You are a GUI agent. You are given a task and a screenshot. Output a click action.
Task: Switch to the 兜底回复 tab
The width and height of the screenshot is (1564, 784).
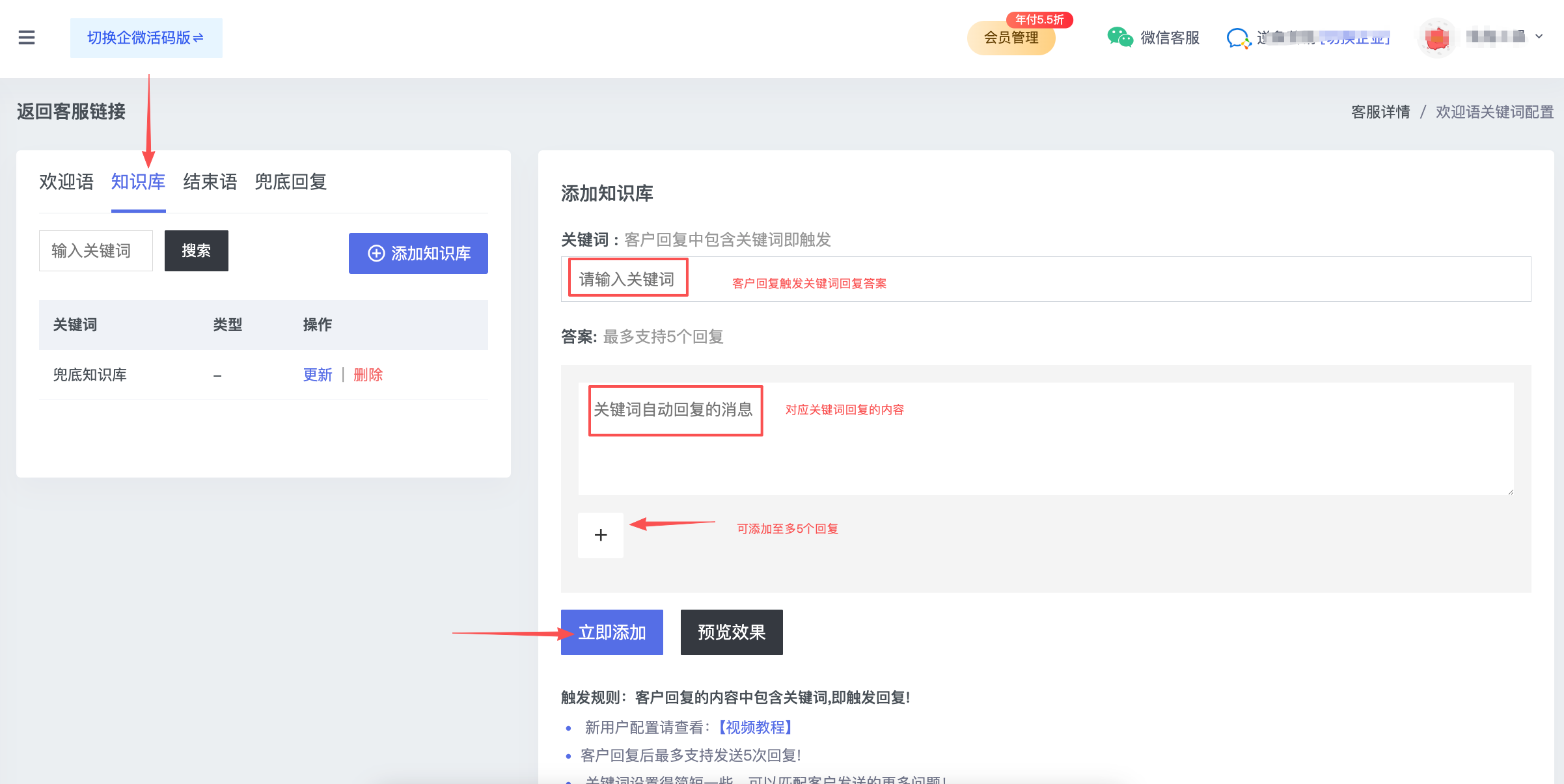click(x=290, y=182)
